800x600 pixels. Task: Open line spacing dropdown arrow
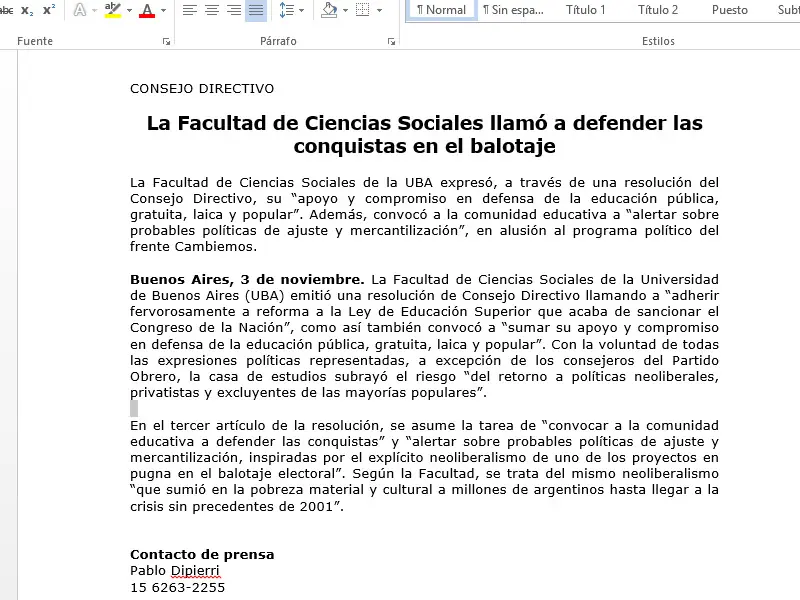(x=302, y=10)
